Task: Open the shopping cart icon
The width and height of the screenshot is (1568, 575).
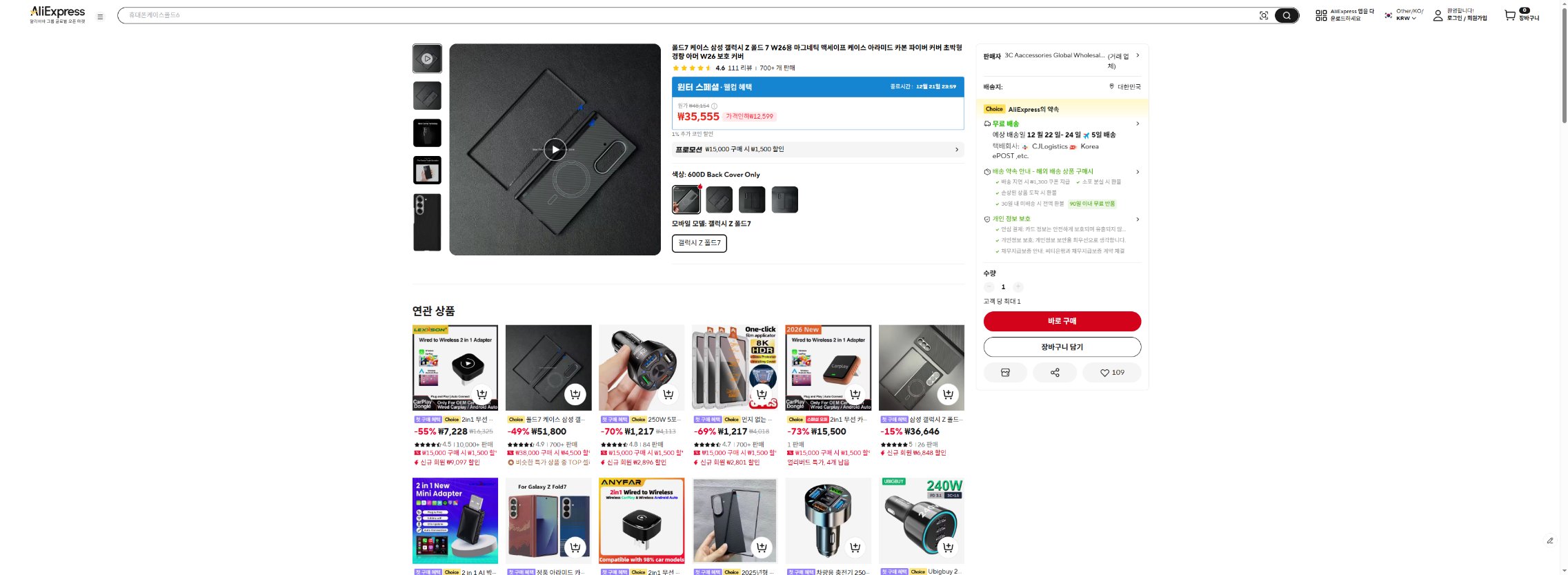Action: click(x=1510, y=14)
